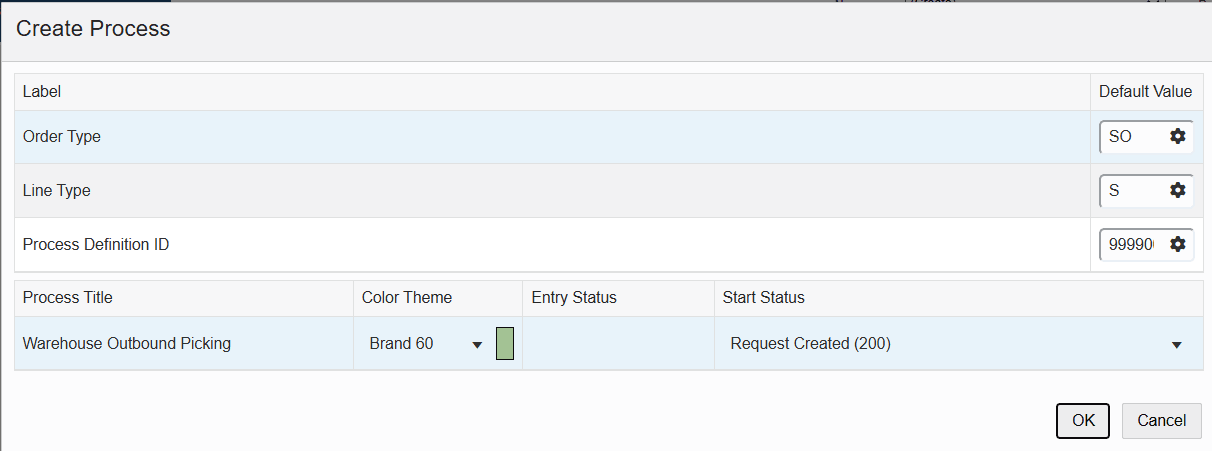Image resolution: width=1212 pixels, height=451 pixels.
Task: Open the gear settings for Line Type
Action: [1177, 190]
